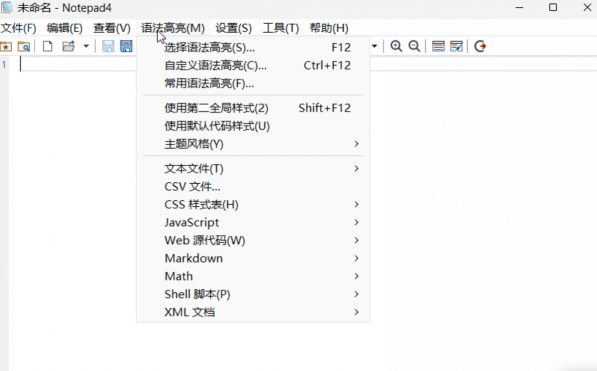Click the scheme list toolbar icon
This screenshot has width=597, height=371.
point(438,46)
